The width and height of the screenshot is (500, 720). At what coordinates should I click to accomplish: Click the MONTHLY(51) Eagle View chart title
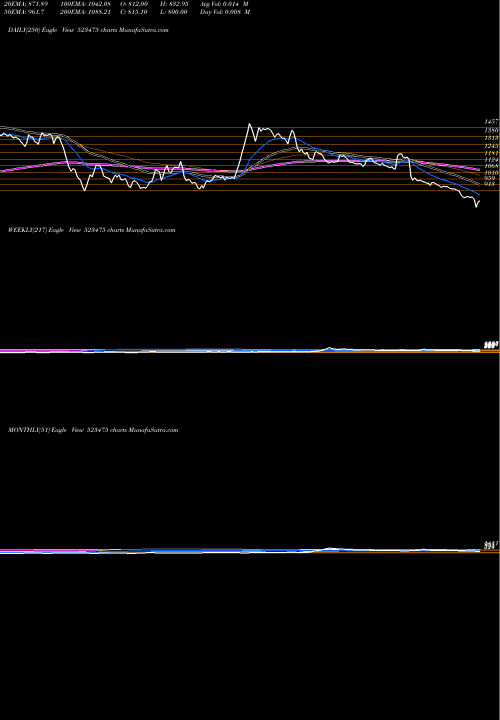(93, 430)
